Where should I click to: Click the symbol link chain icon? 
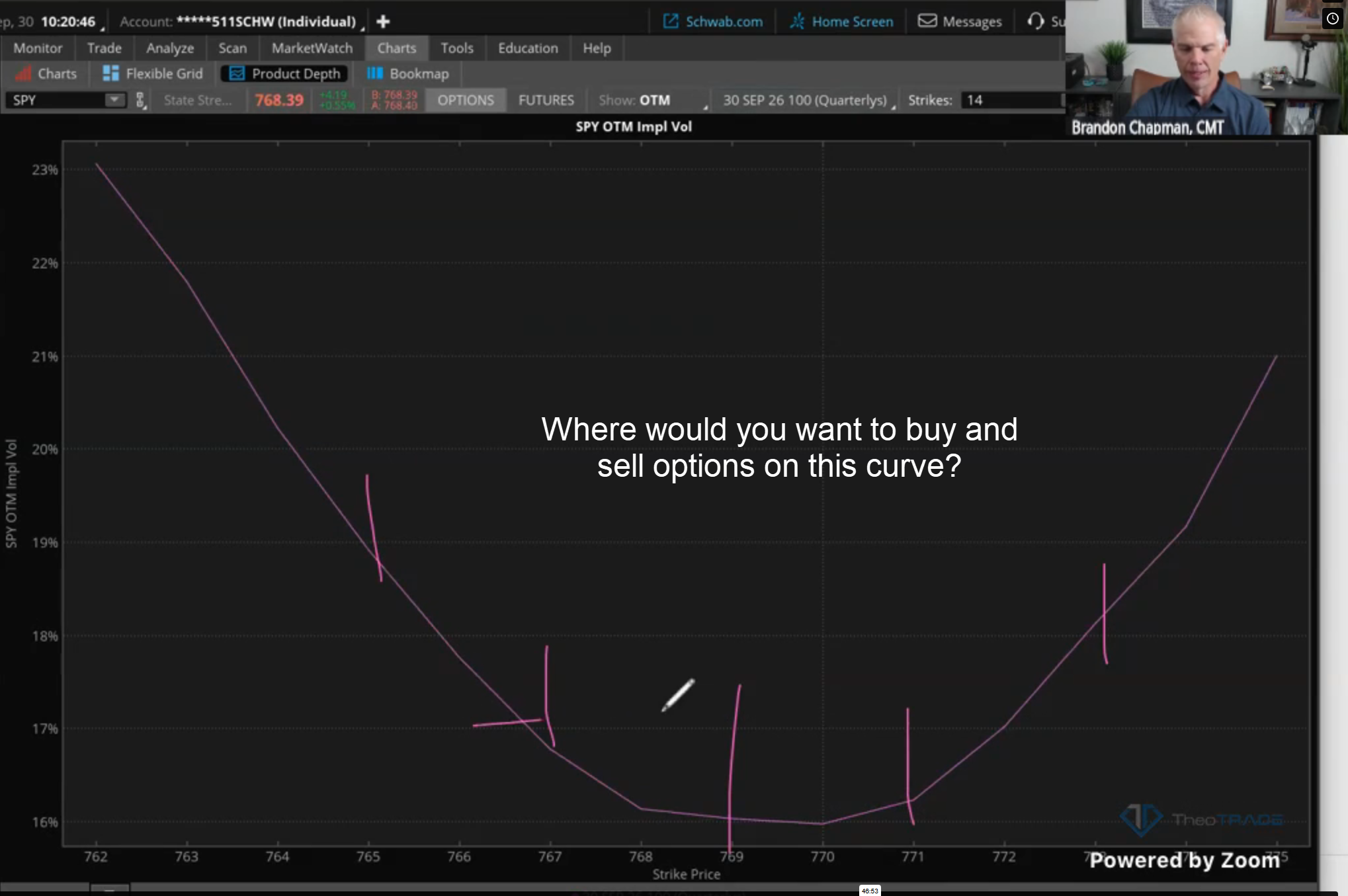point(140,101)
